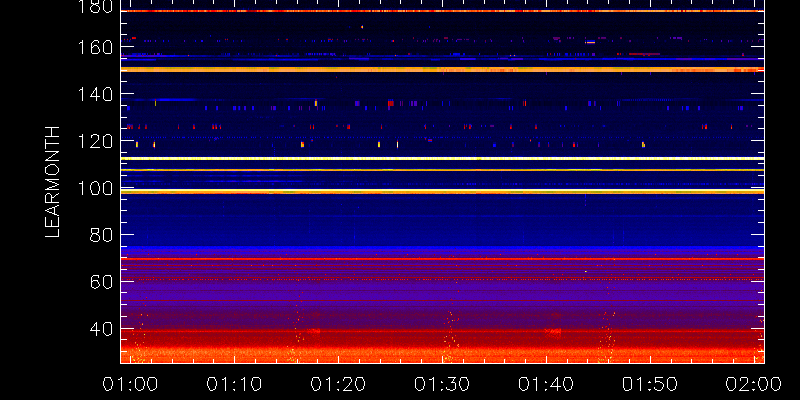Select the 01:50 time axis label

point(650,384)
